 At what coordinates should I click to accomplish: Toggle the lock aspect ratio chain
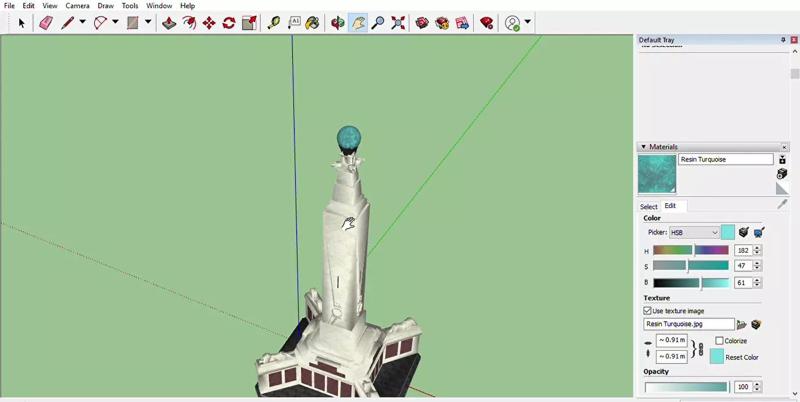coord(701,349)
